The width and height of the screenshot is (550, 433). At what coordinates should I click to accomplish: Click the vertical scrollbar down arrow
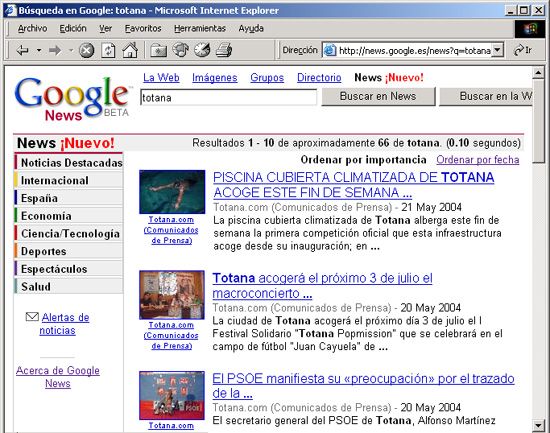coord(538,425)
